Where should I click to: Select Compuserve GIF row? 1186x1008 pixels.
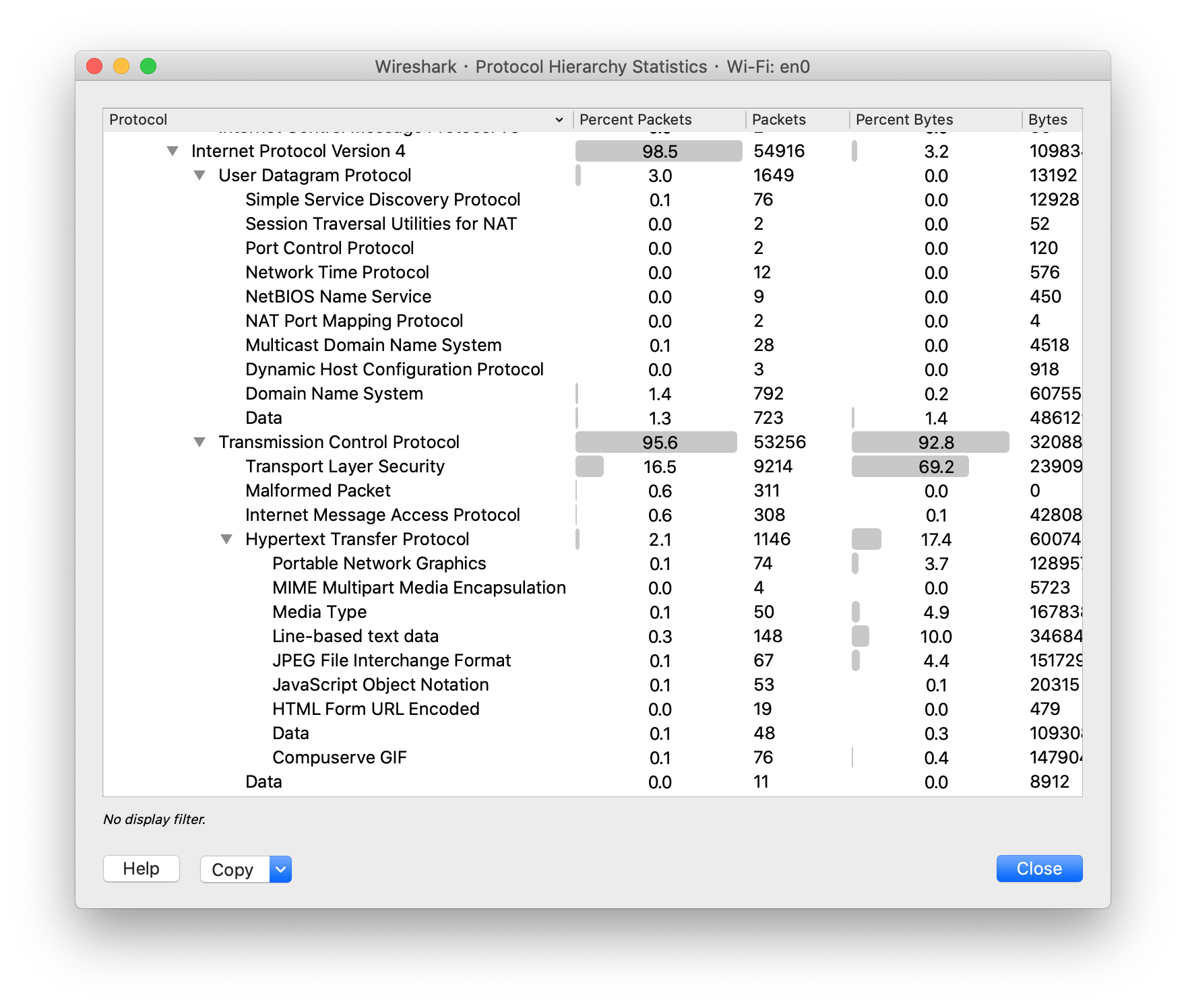tap(592, 757)
